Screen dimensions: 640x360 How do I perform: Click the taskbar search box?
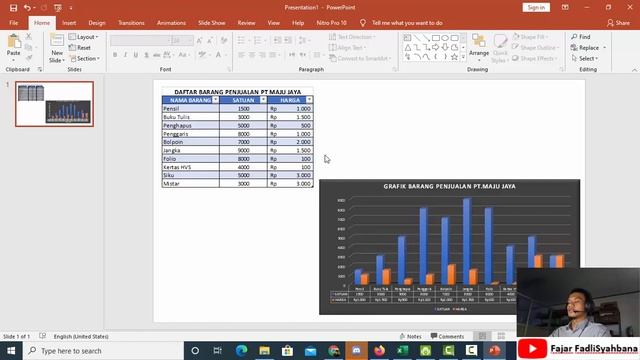[103, 351]
